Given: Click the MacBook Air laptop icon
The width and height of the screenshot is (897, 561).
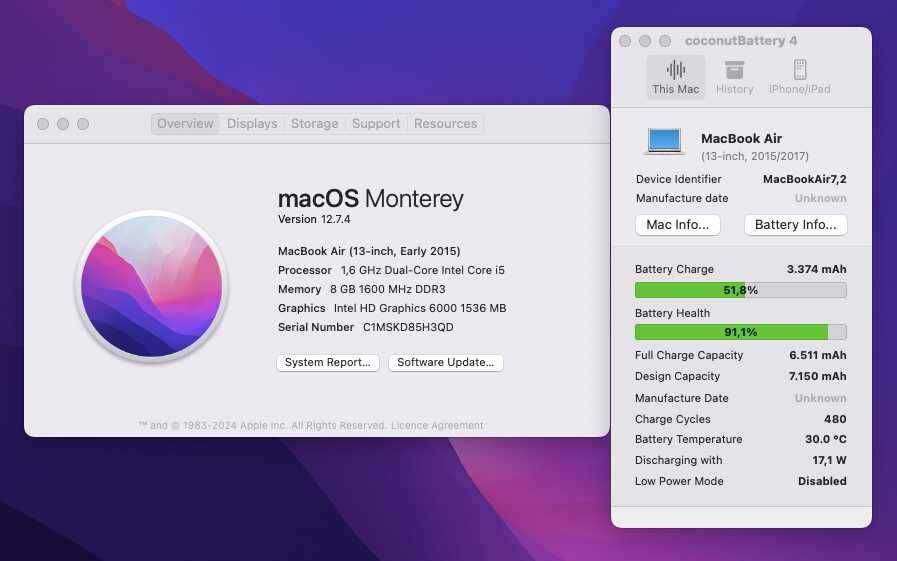Looking at the screenshot, I should click(664, 142).
